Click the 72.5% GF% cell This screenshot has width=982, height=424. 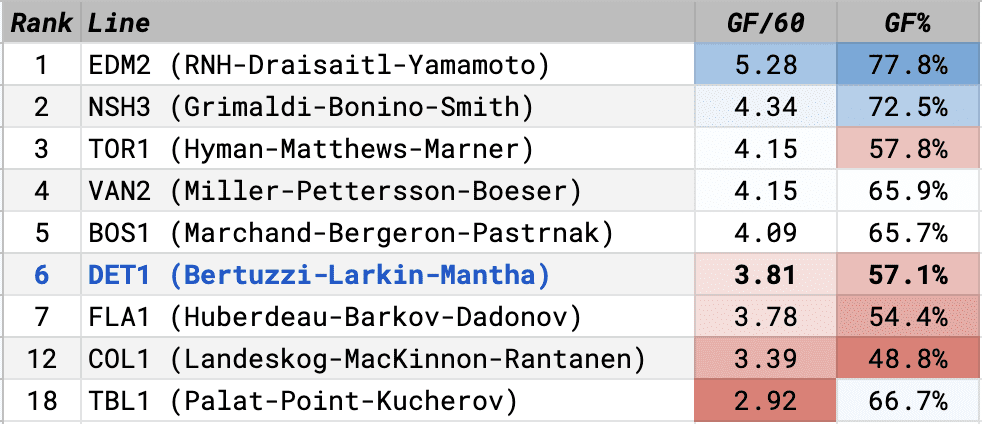(x=908, y=107)
